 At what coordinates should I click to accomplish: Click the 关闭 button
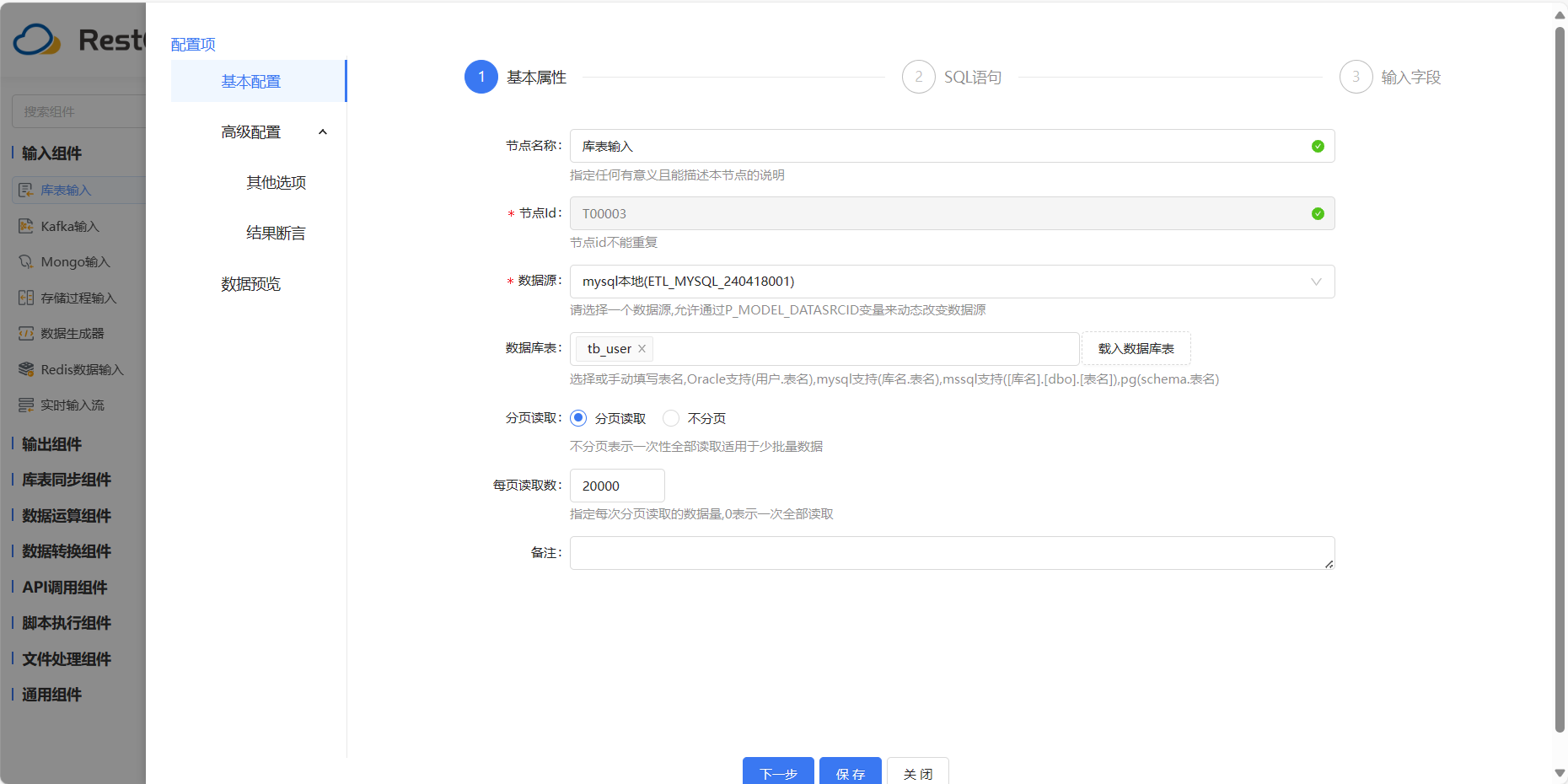(x=918, y=771)
